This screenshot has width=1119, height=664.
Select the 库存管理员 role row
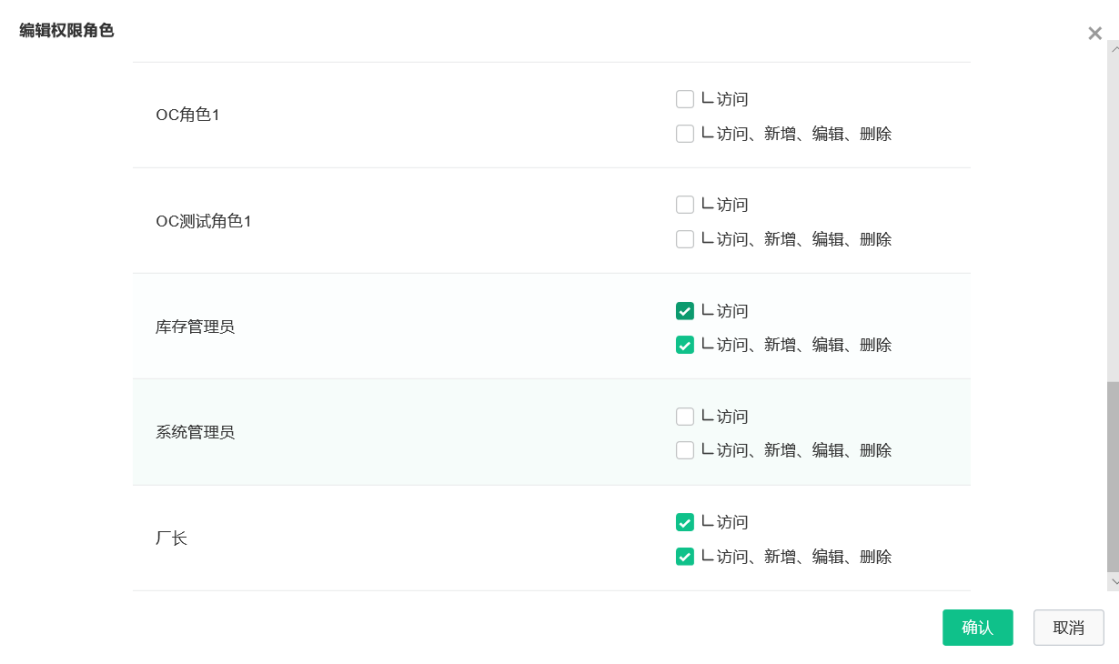coord(551,326)
